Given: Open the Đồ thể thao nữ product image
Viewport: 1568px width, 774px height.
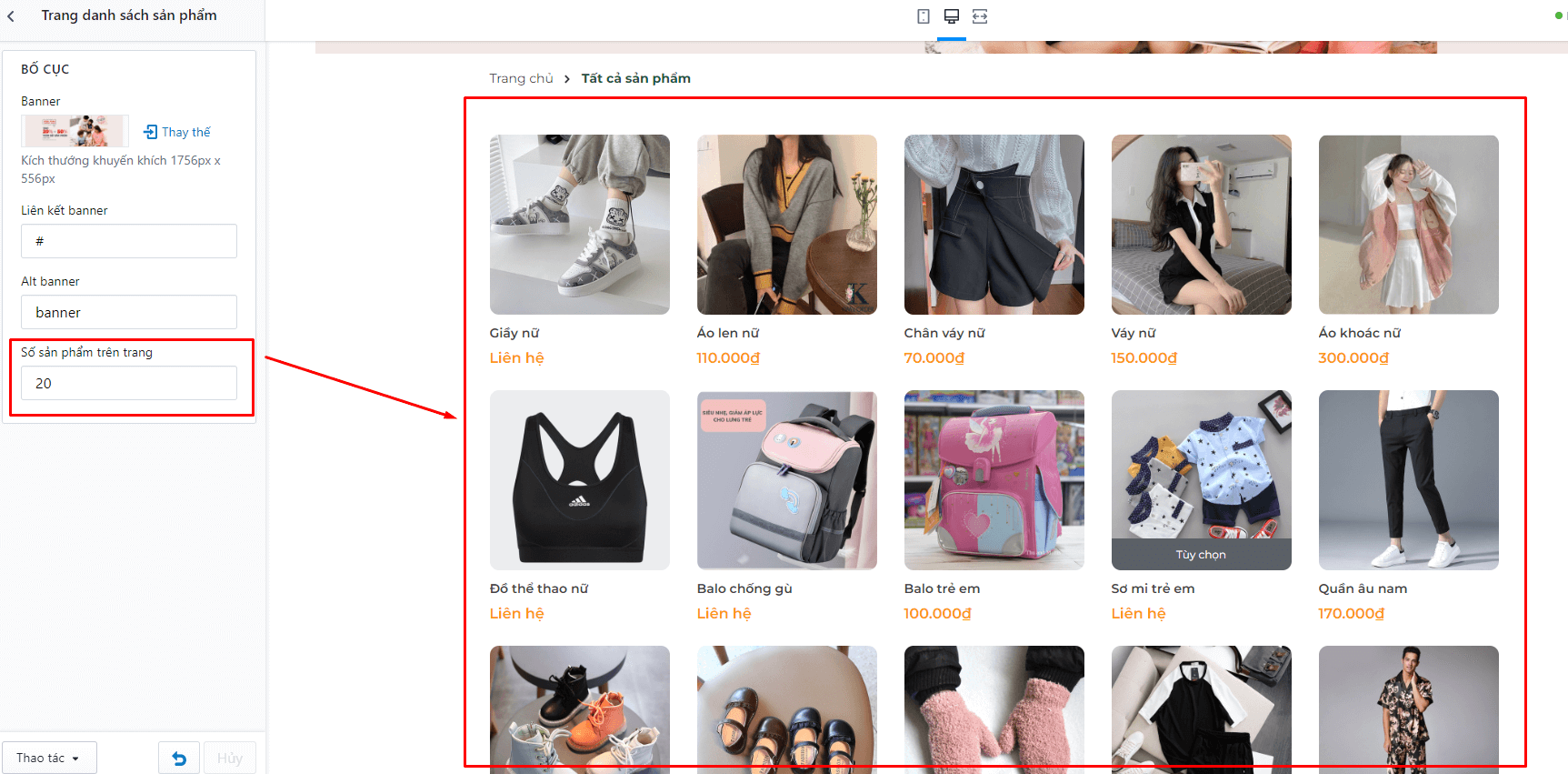Looking at the screenshot, I should pos(580,480).
